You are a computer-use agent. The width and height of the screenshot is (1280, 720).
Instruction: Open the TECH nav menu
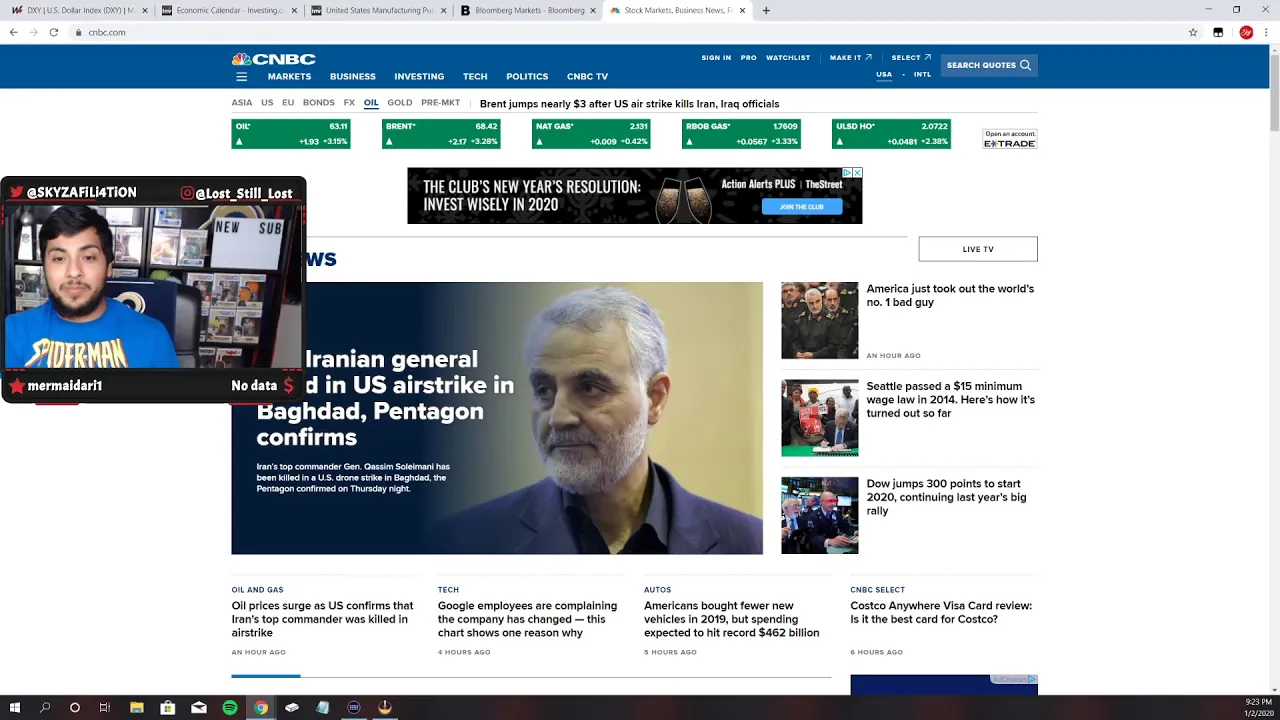tap(475, 77)
